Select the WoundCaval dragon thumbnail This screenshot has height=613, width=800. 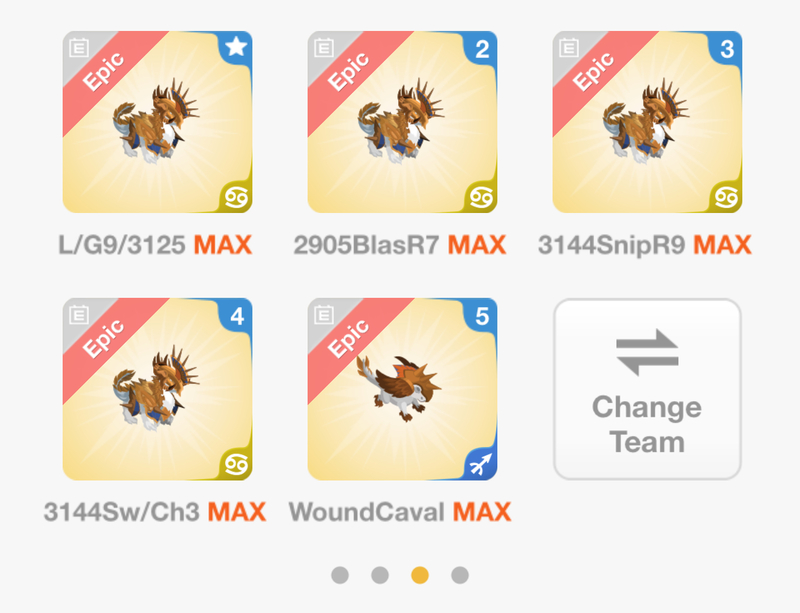tap(402, 389)
